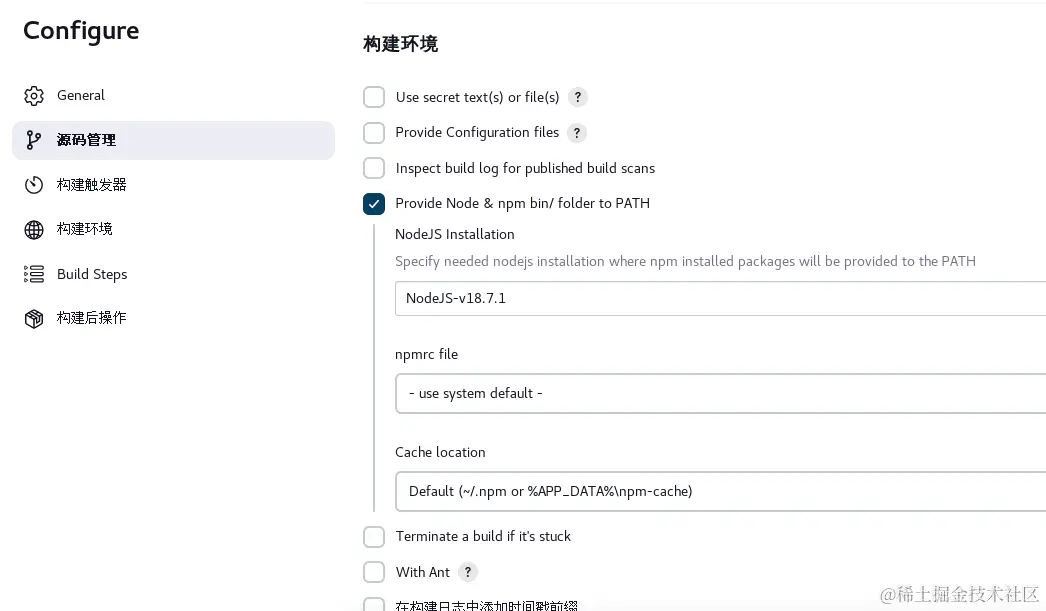The height and width of the screenshot is (611, 1046).
Task: Click the npmrc file label
Action: pyautogui.click(x=426, y=354)
